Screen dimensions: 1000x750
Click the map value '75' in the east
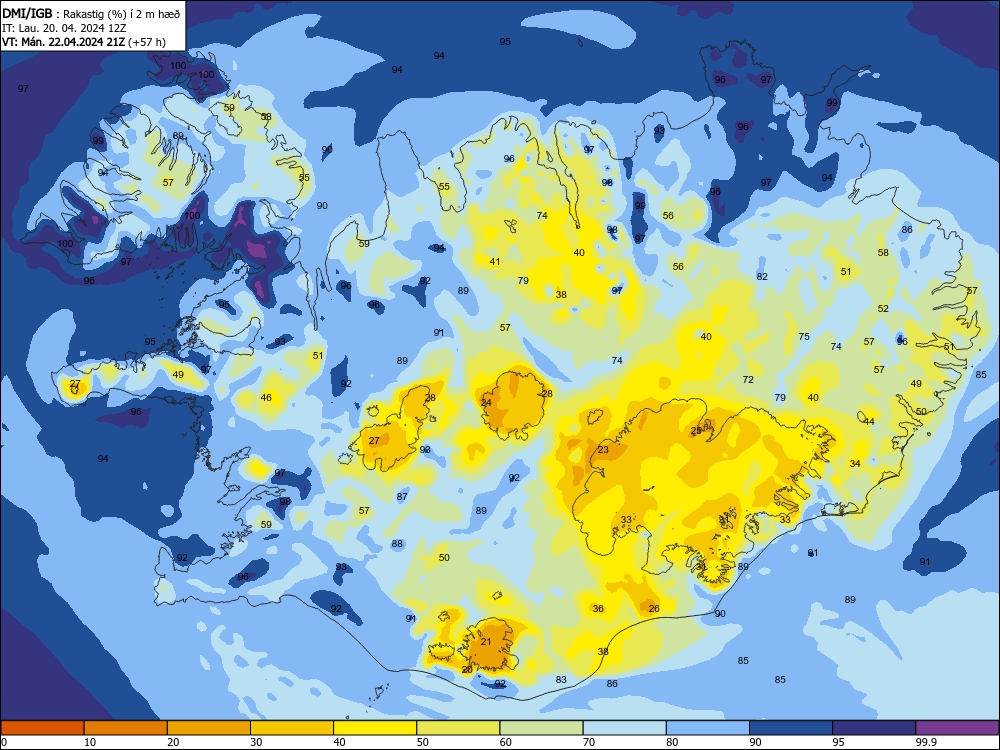(x=804, y=336)
